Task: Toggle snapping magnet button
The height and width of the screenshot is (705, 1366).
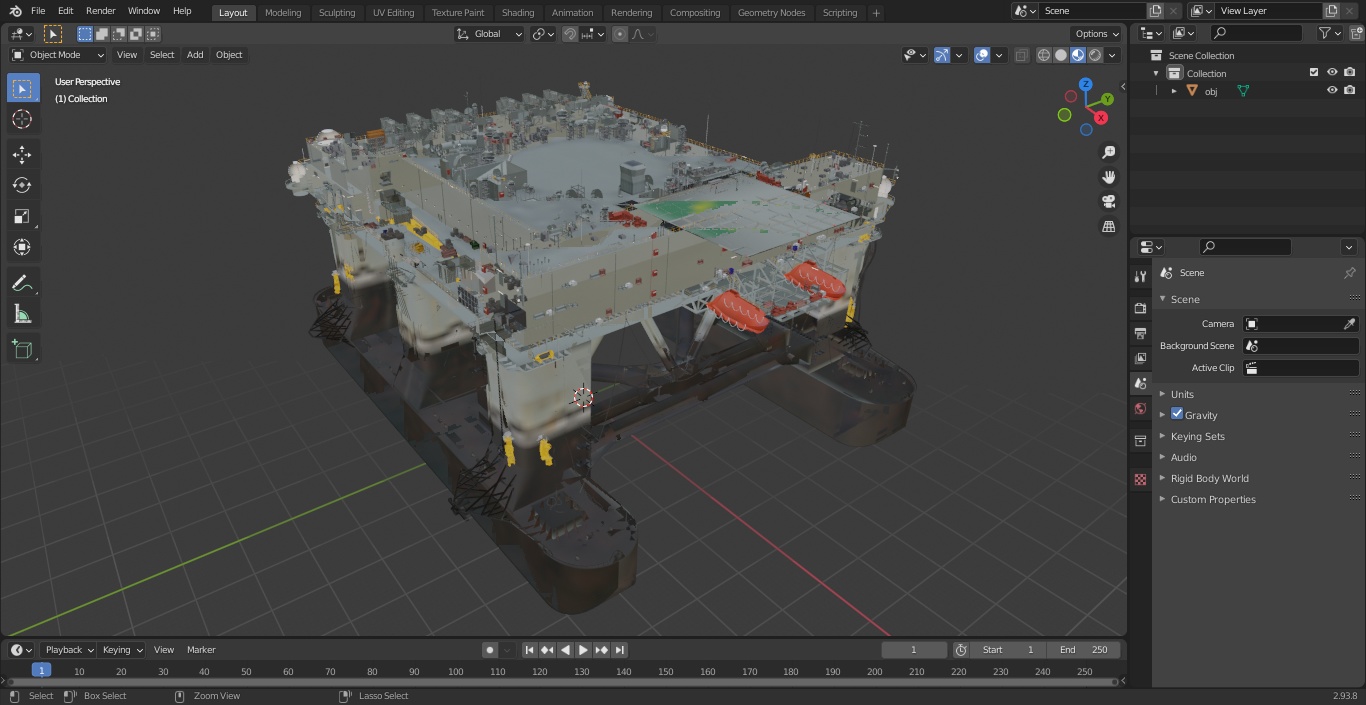Action: [x=570, y=34]
